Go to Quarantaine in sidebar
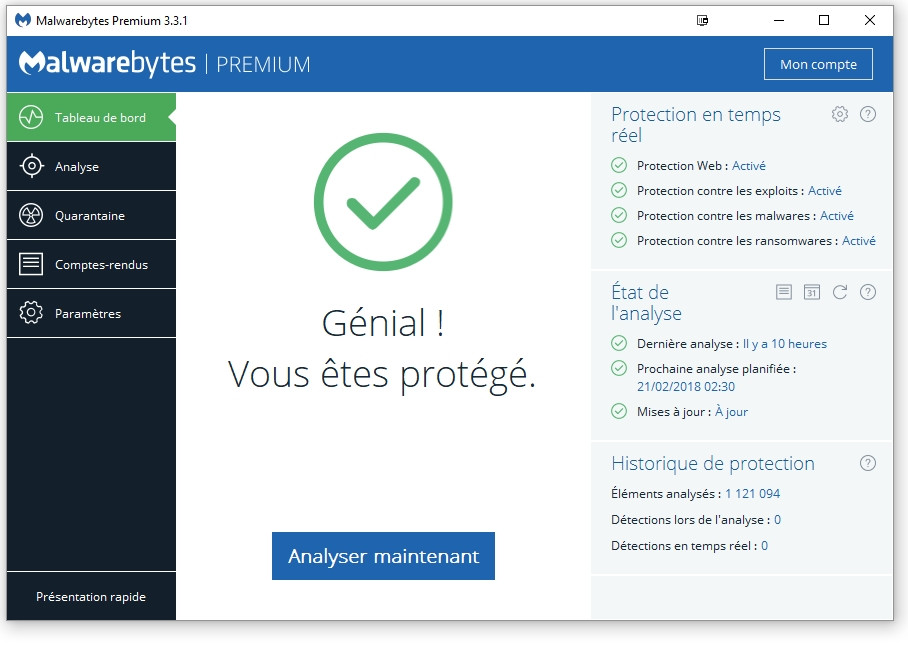Image resolution: width=908 pixels, height=646 pixels. click(x=91, y=216)
